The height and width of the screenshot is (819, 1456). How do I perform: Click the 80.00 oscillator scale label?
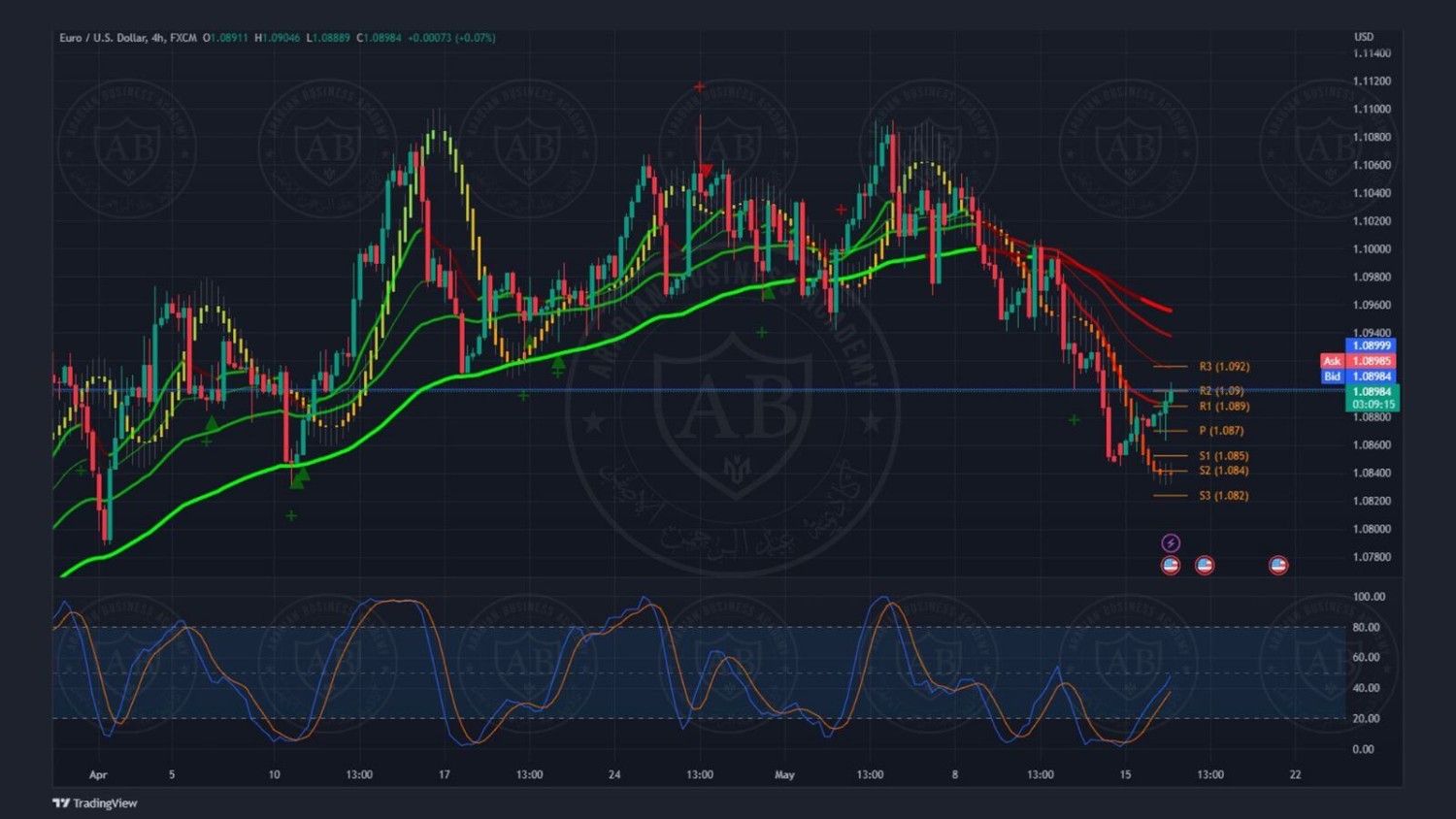[x=1366, y=628]
